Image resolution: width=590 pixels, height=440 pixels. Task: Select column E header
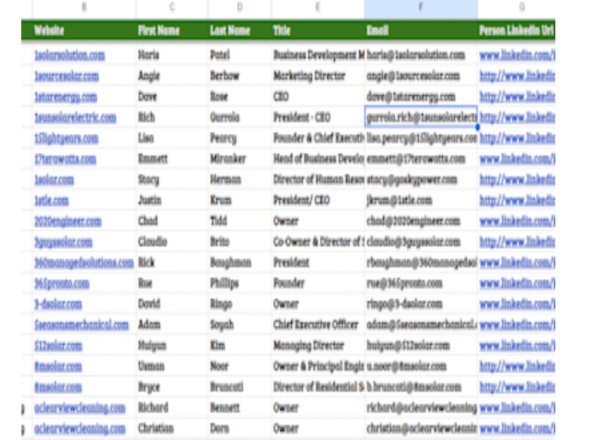(x=318, y=8)
